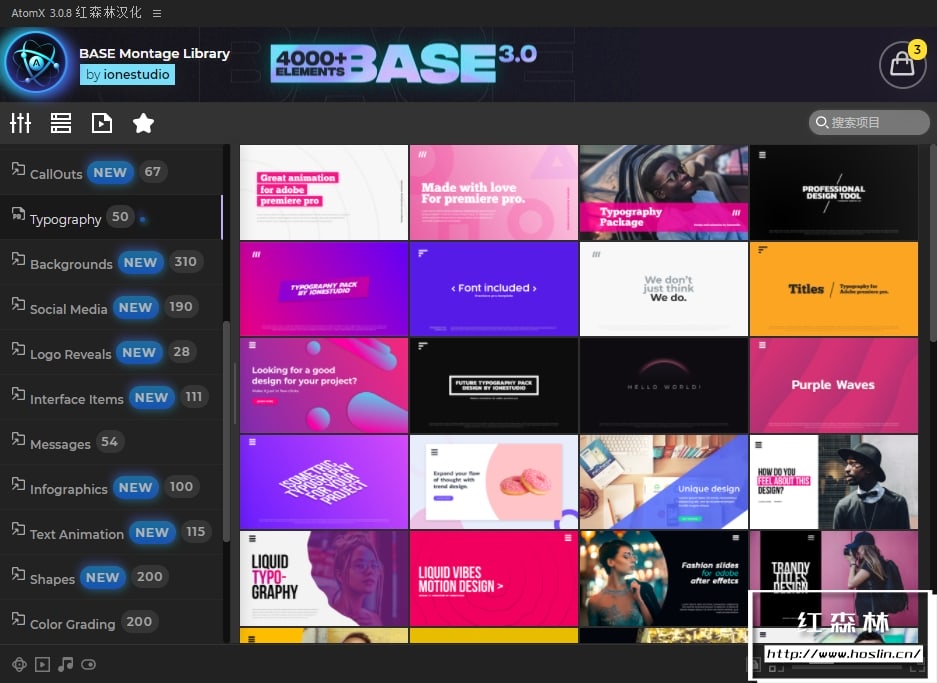937x683 pixels.
Task: Select the 'Isometric Typography' thumbnail
Action: point(324,482)
